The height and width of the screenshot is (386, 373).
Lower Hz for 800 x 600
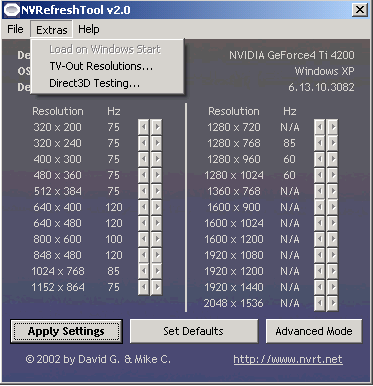pyautogui.click(x=144, y=239)
